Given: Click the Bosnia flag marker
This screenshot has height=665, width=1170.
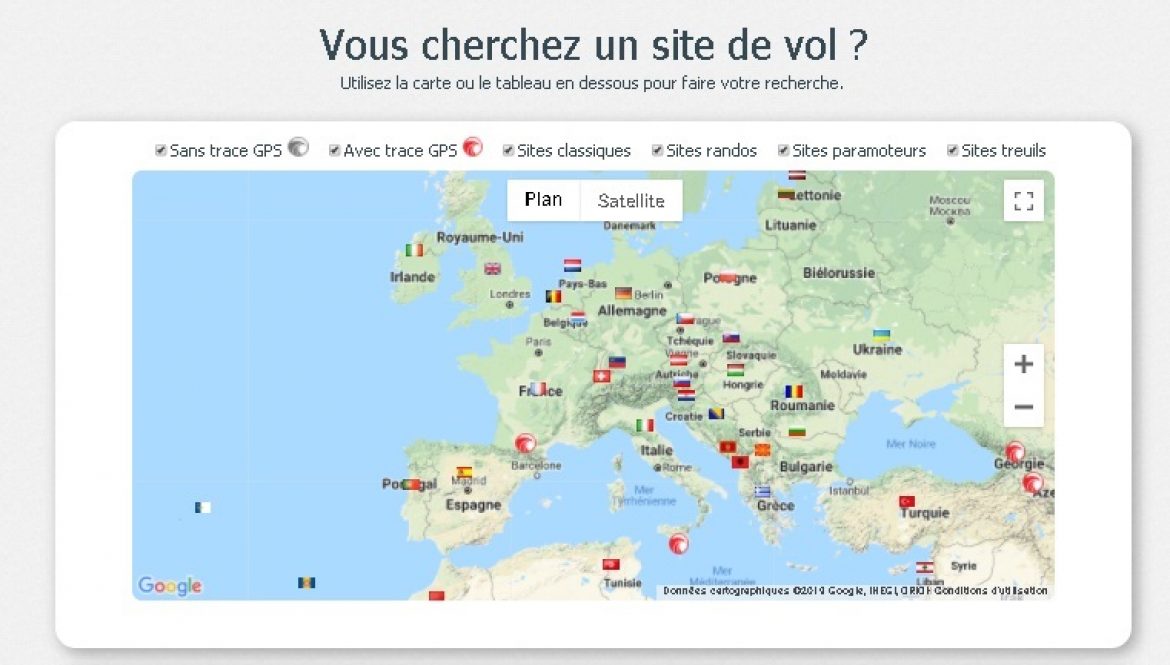Looking at the screenshot, I should pyautogui.click(x=716, y=413).
